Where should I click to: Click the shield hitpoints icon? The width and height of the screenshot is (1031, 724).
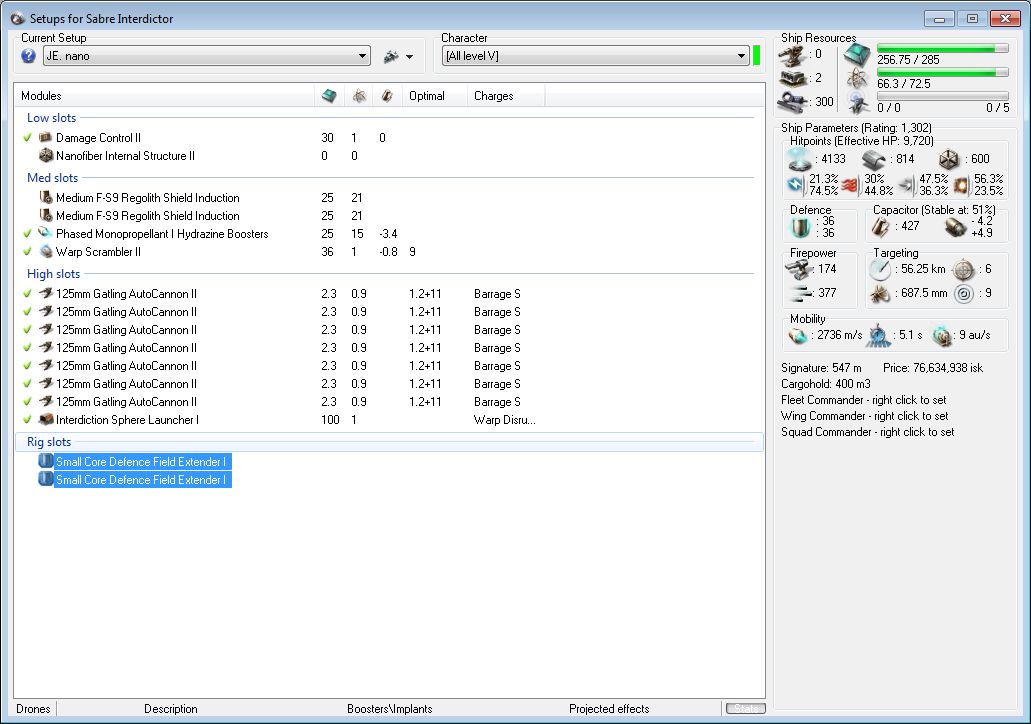[x=801, y=159]
